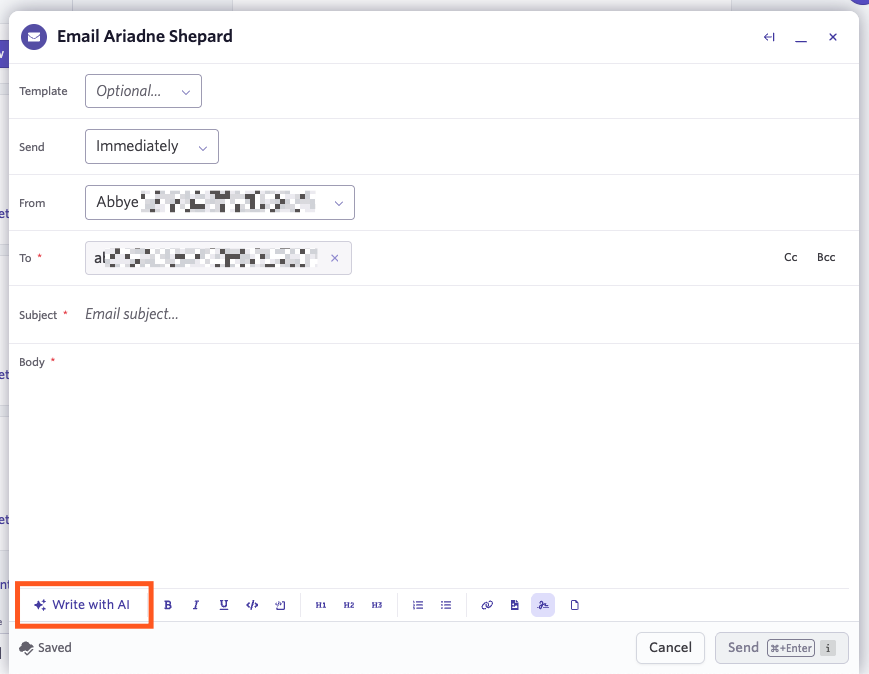Viewport: 869px width, 674px height.
Task: Insert a numbered list
Action: (x=418, y=605)
